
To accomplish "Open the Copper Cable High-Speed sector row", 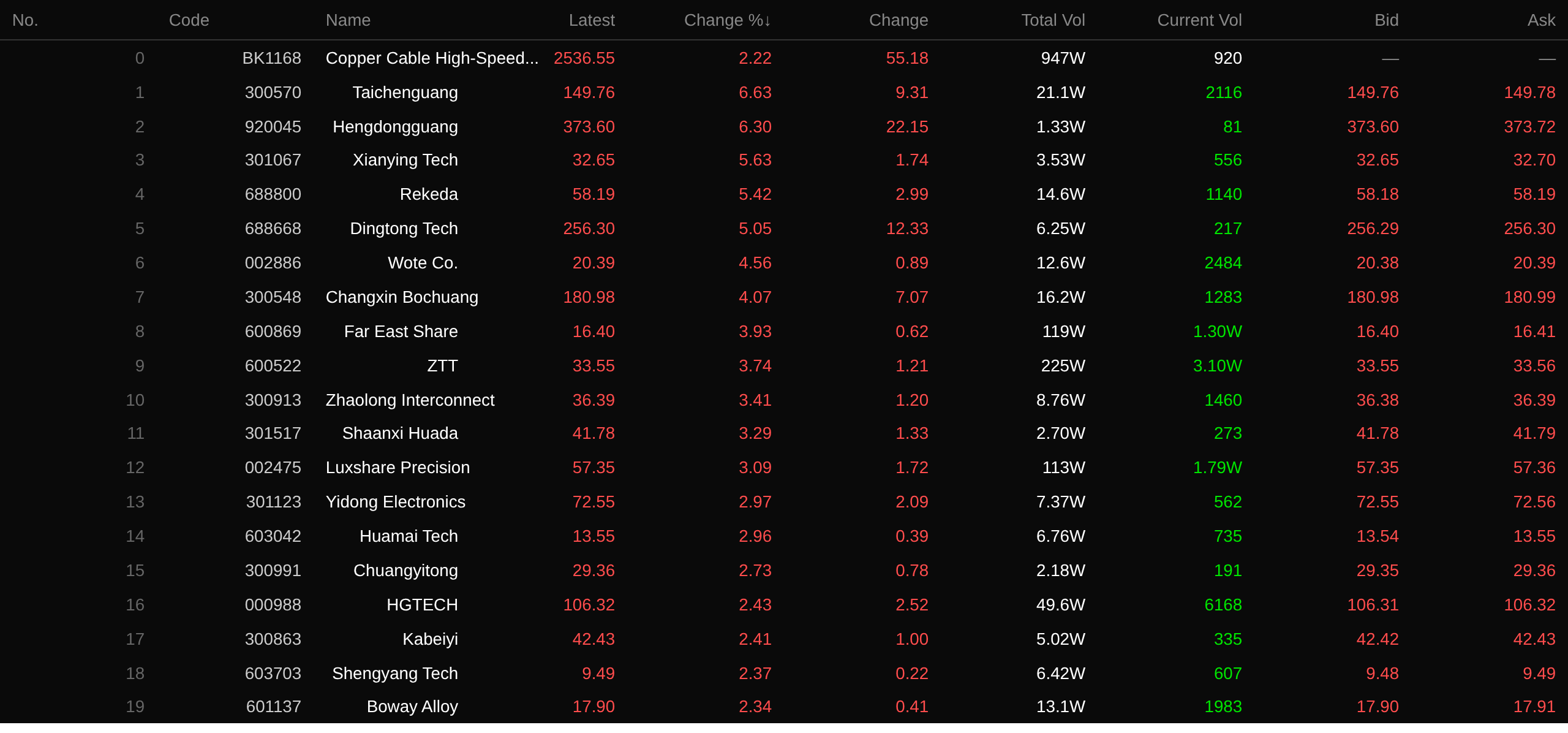I will 784,58.
